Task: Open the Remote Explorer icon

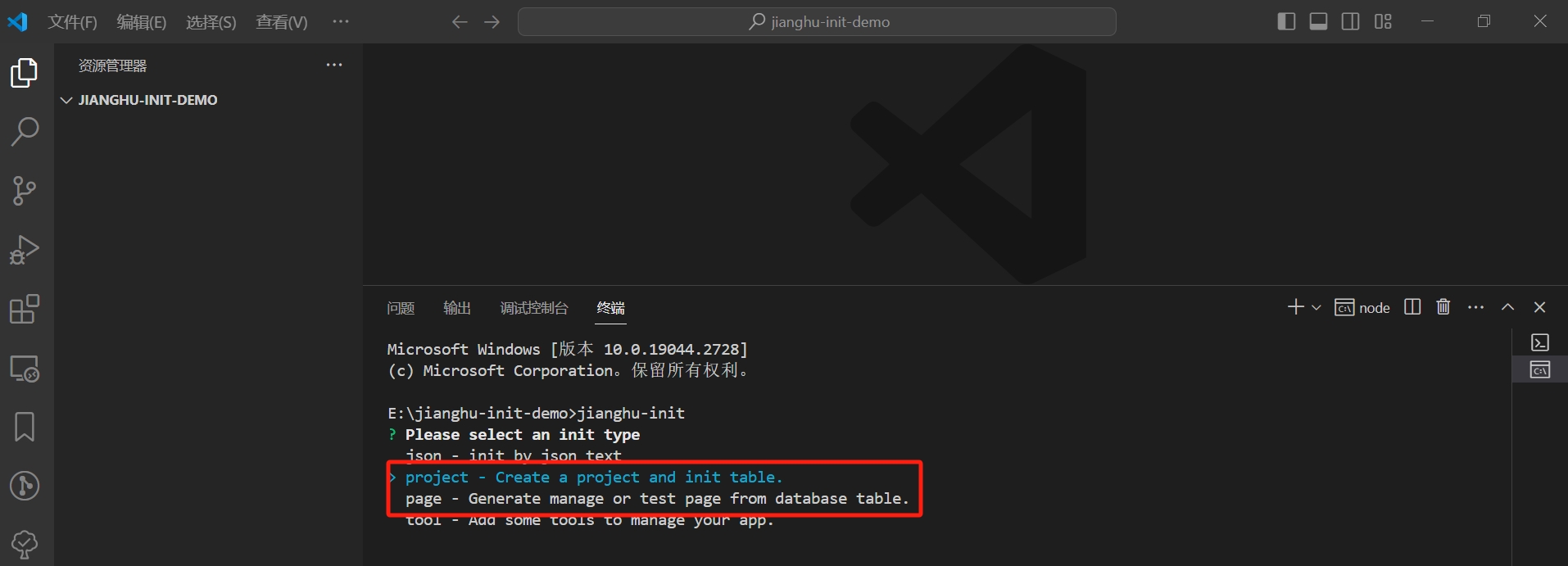Action: pyautogui.click(x=25, y=369)
